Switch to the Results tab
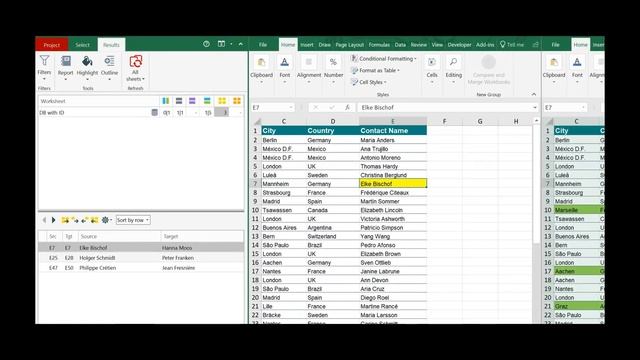Viewport: 640px width, 360px height. point(111,45)
